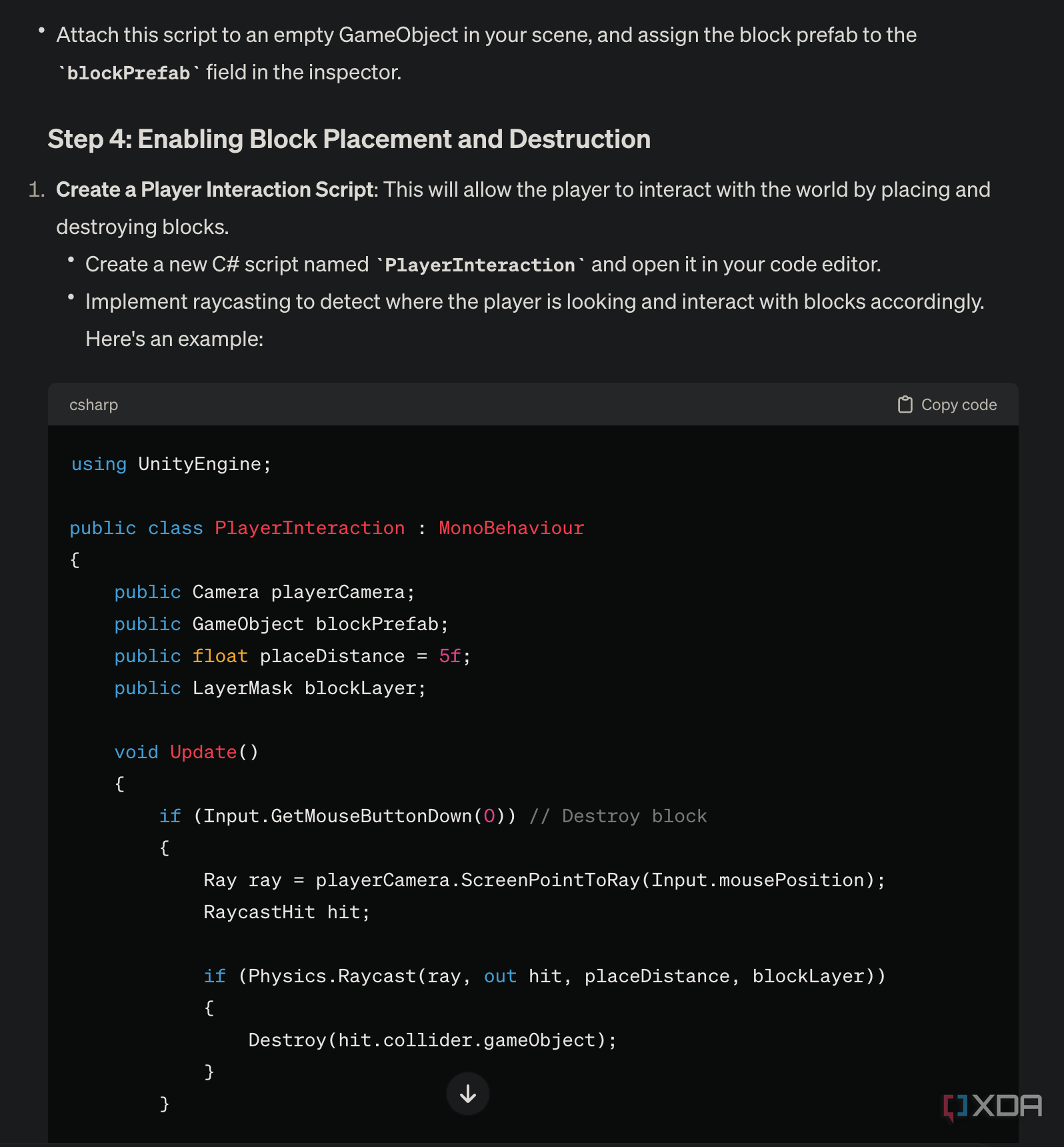Click the Destroy(hit.collider.gameObject) code line

[x=432, y=1040]
